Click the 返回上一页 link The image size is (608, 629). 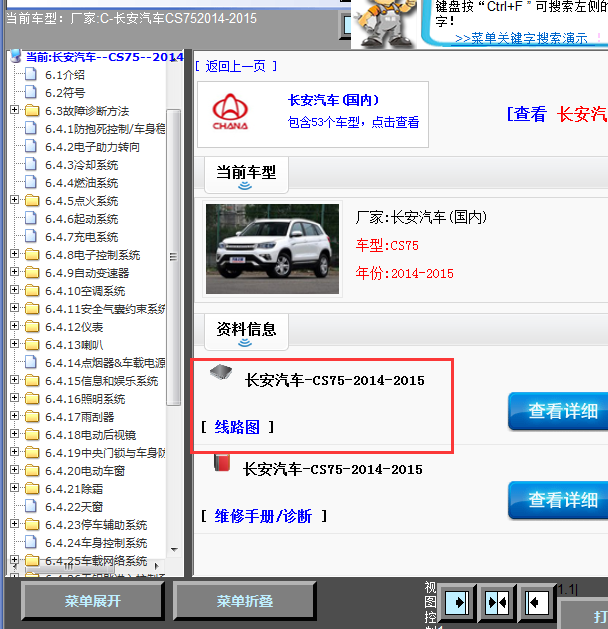(x=235, y=66)
